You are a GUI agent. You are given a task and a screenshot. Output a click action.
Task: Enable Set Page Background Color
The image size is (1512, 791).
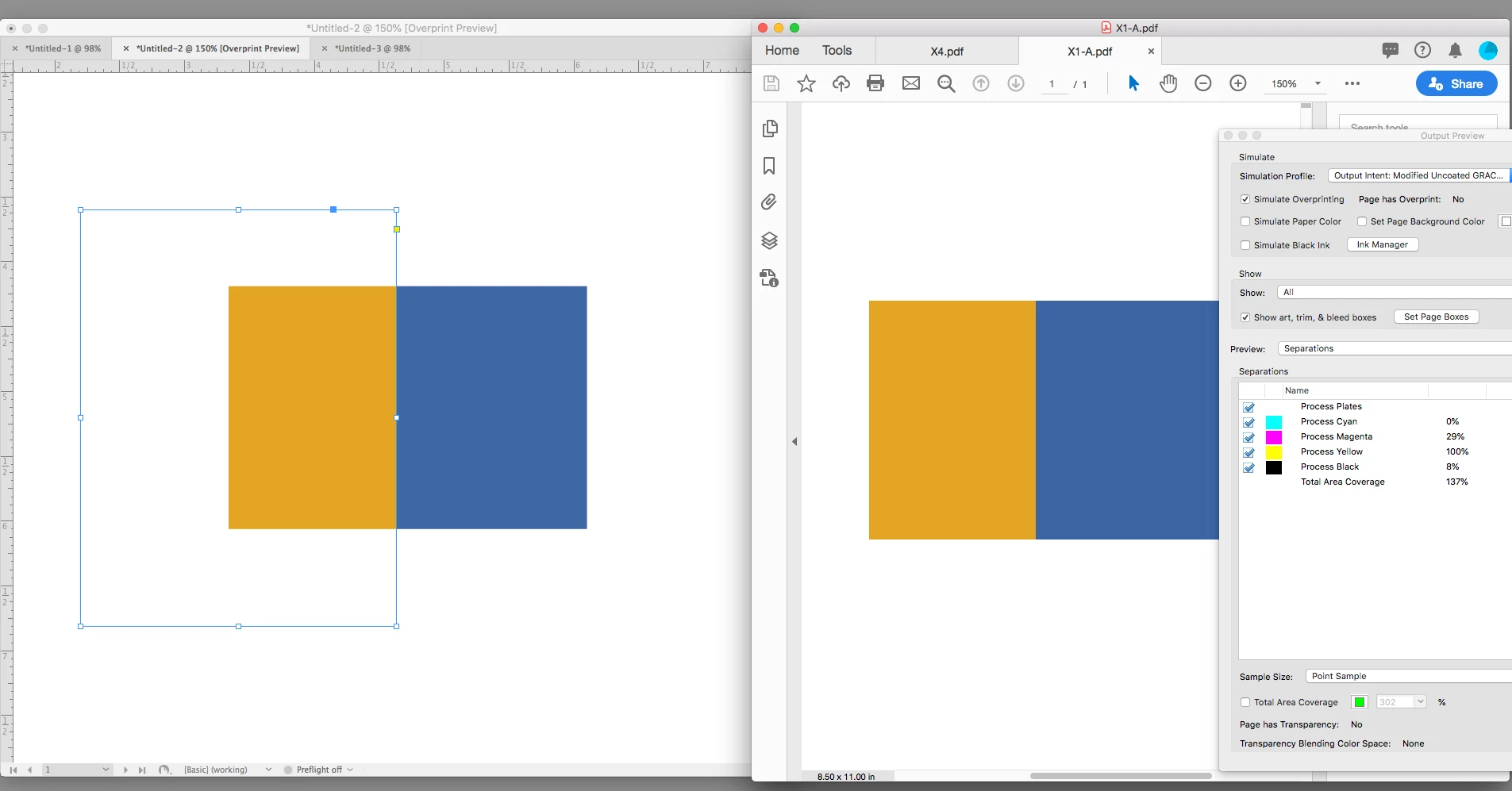pyautogui.click(x=1362, y=221)
